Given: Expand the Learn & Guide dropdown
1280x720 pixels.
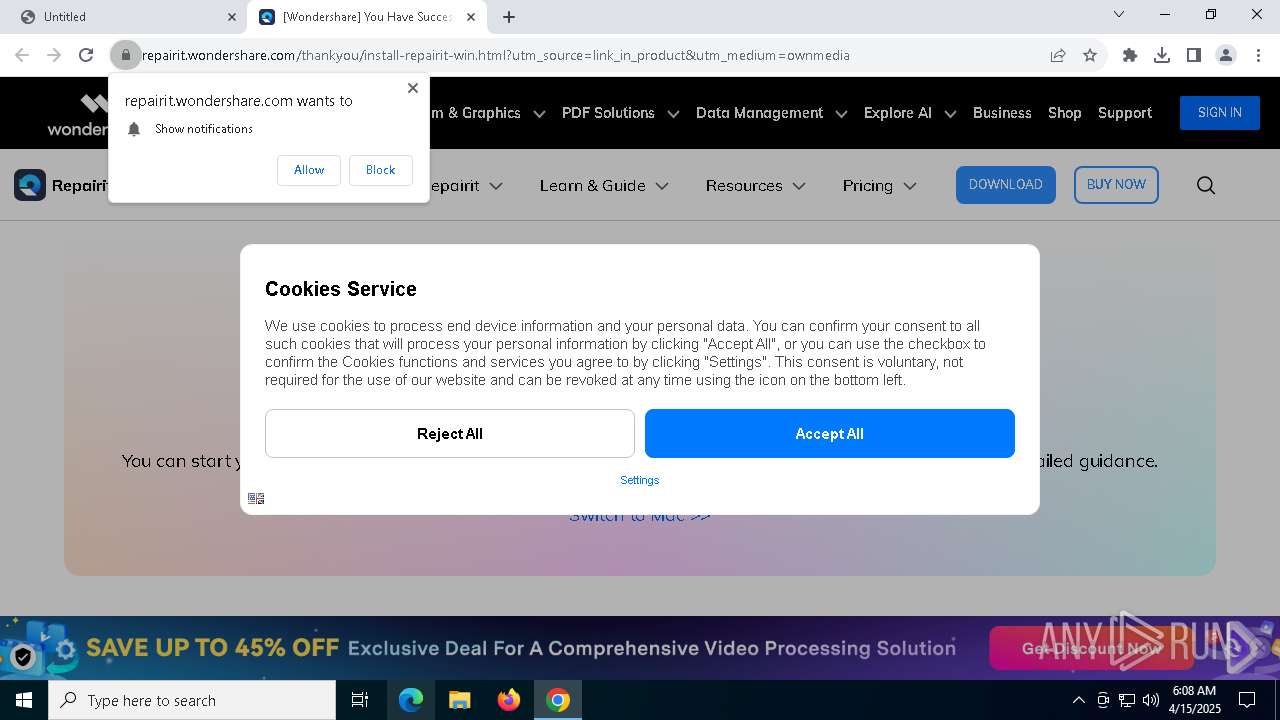Looking at the screenshot, I should pyautogui.click(x=604, y=185).
